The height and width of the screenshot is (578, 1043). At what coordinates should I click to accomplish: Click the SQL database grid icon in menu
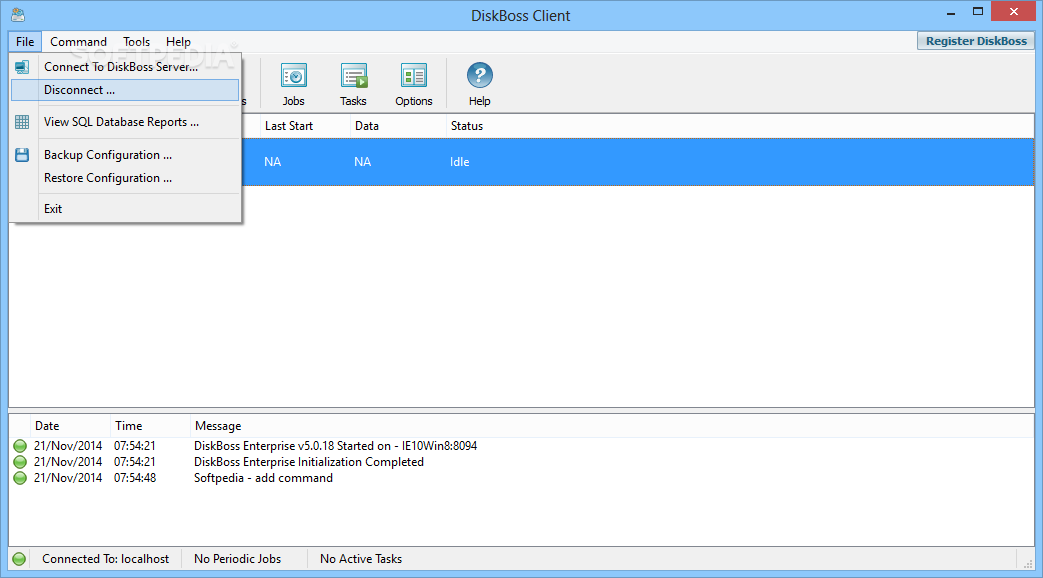22,122
